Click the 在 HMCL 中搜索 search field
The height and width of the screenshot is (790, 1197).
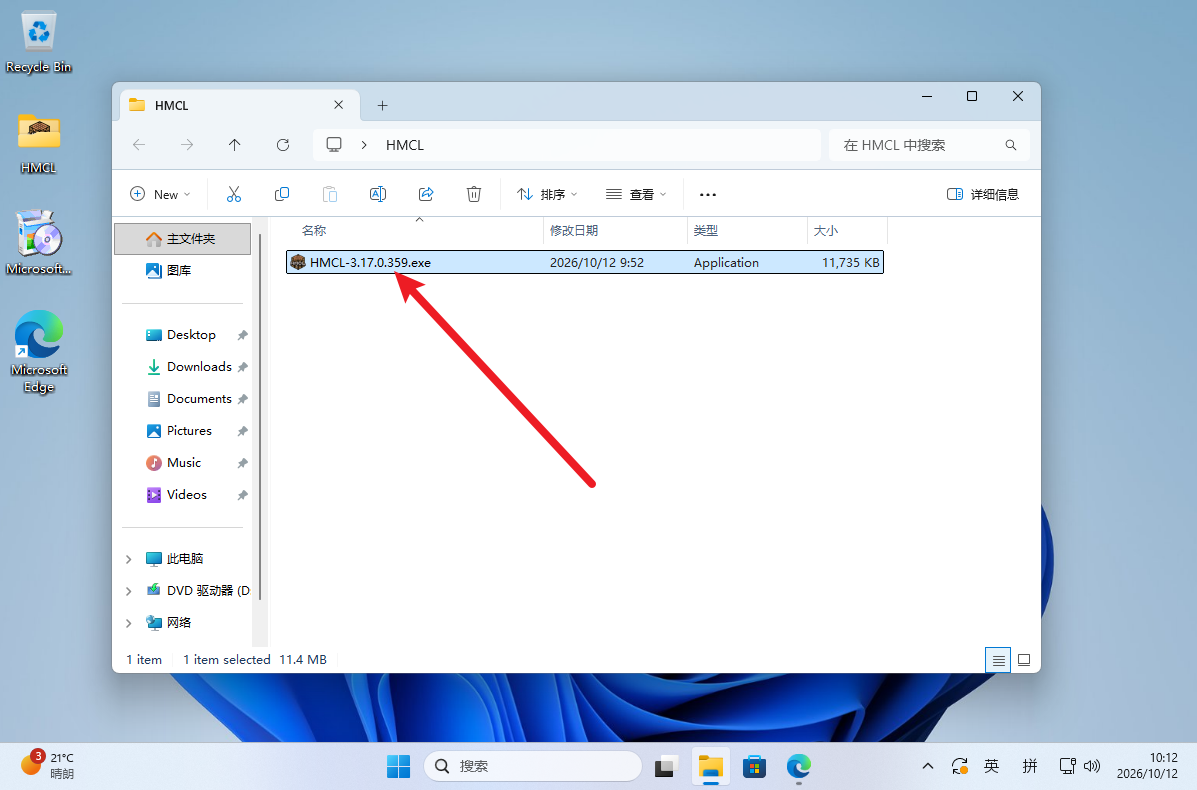tap(929, 145)
